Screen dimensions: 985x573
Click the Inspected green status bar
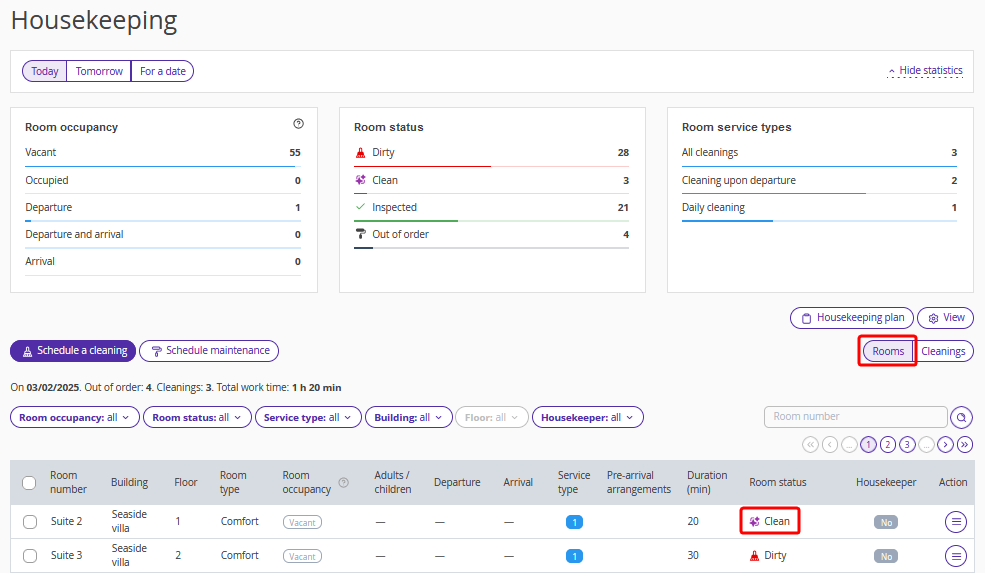click(406, 220)
